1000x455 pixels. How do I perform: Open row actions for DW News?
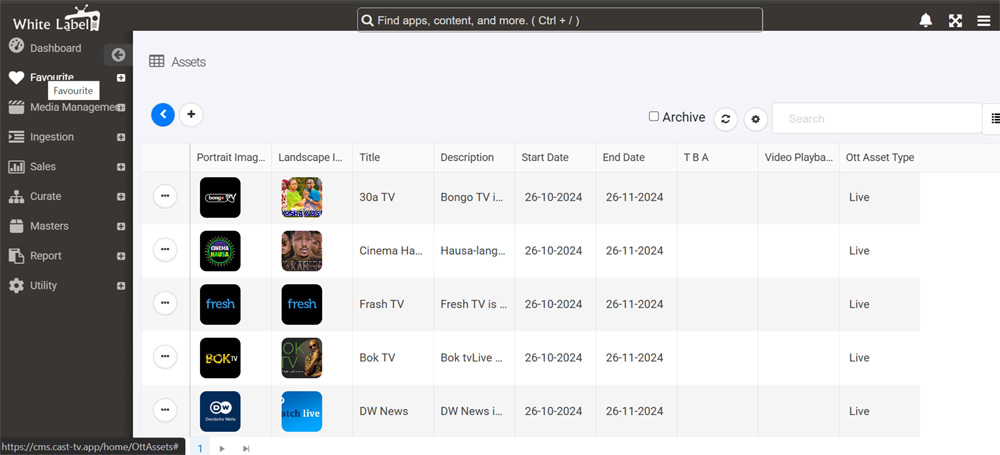click(165, 410)
